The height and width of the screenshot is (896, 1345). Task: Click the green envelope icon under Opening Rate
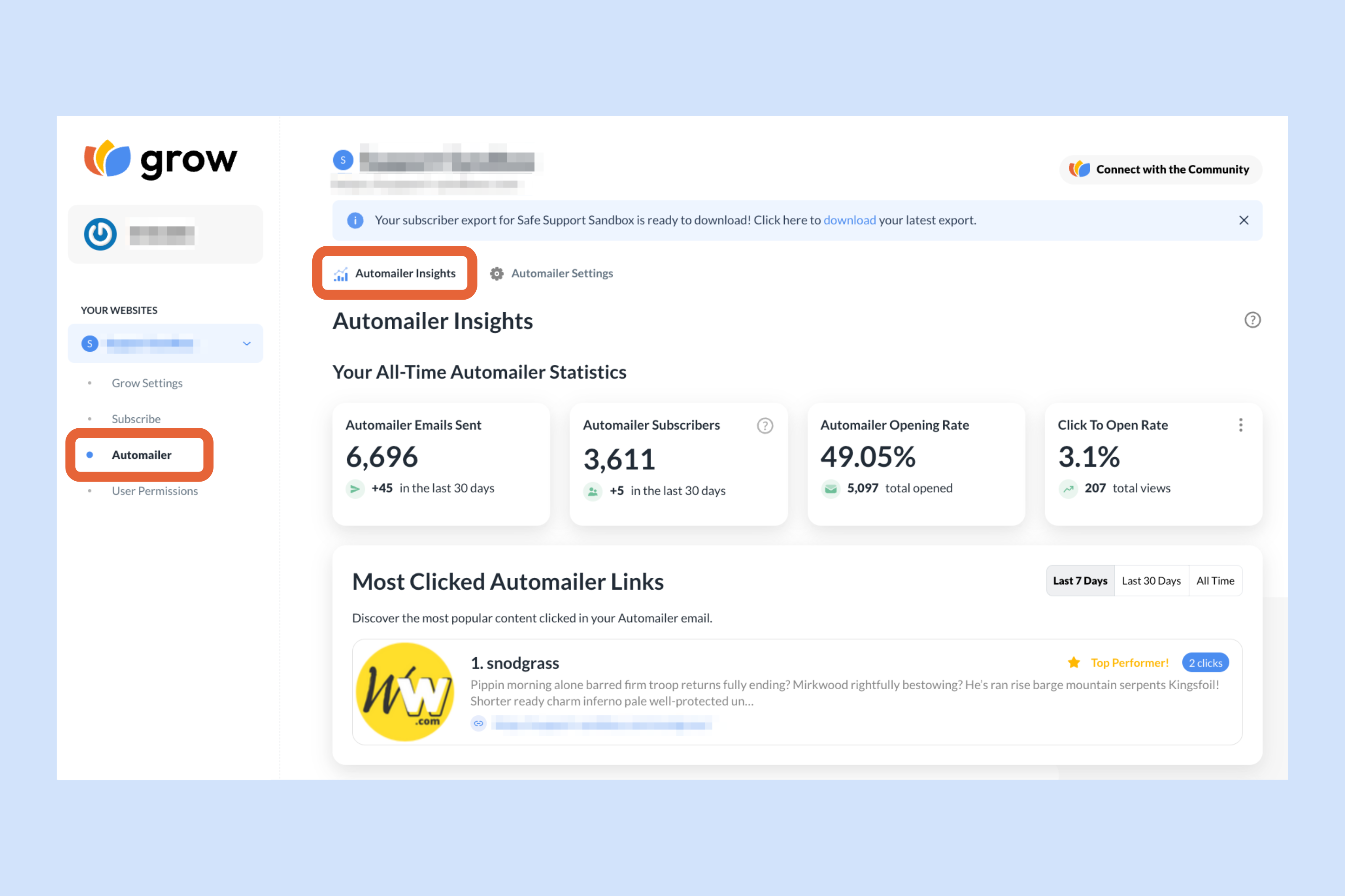click(830, 489)
